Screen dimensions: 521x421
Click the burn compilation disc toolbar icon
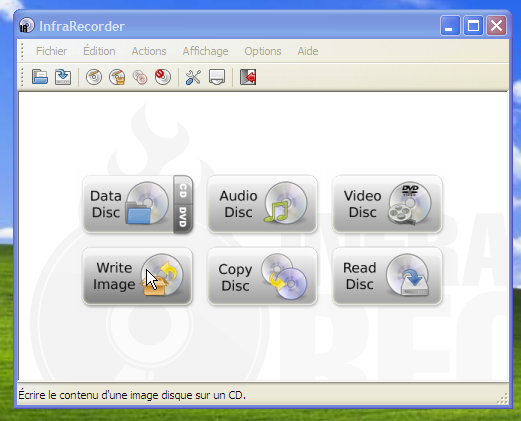click(94, 77)
